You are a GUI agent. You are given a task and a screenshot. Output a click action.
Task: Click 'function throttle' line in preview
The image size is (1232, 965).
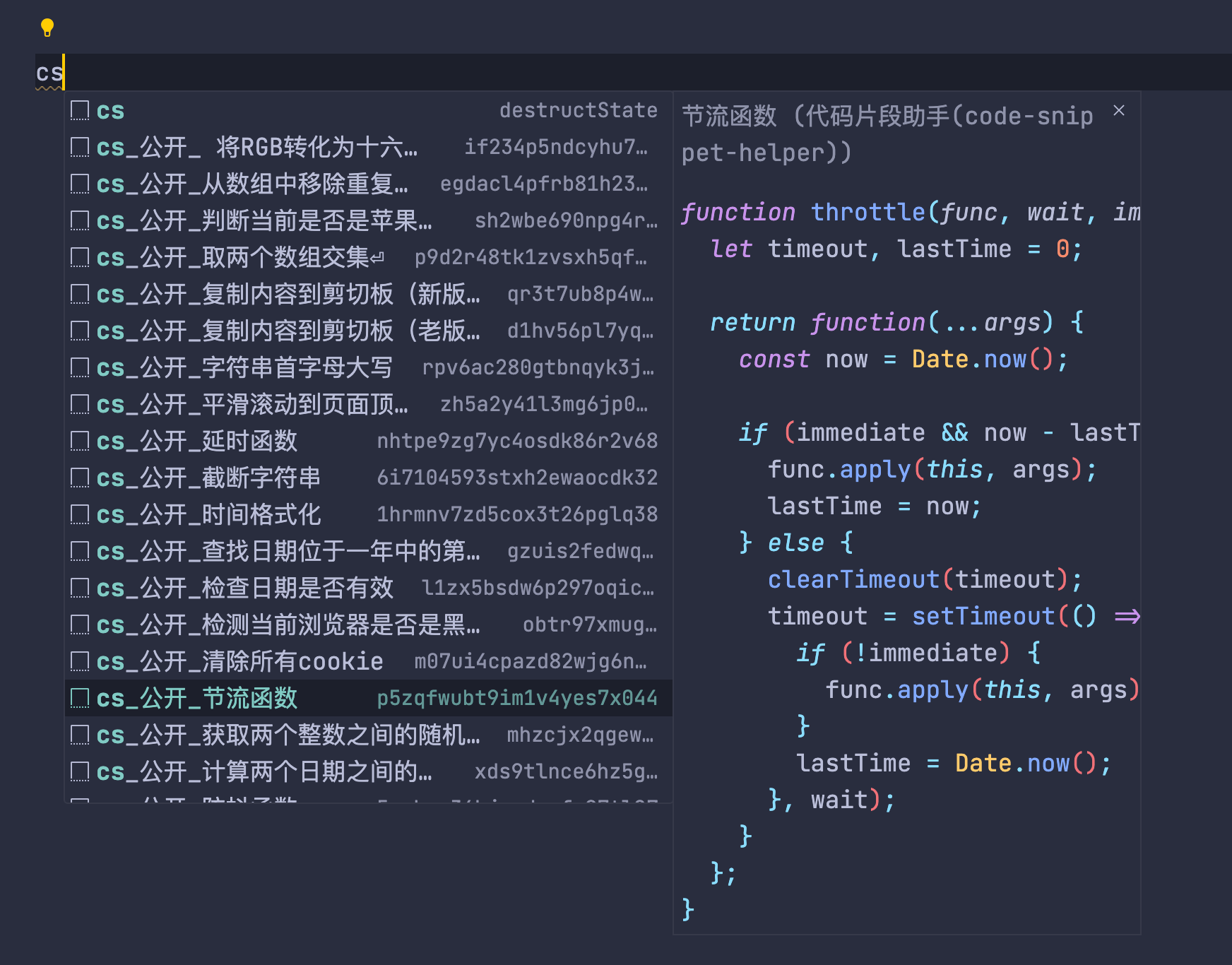911,212
